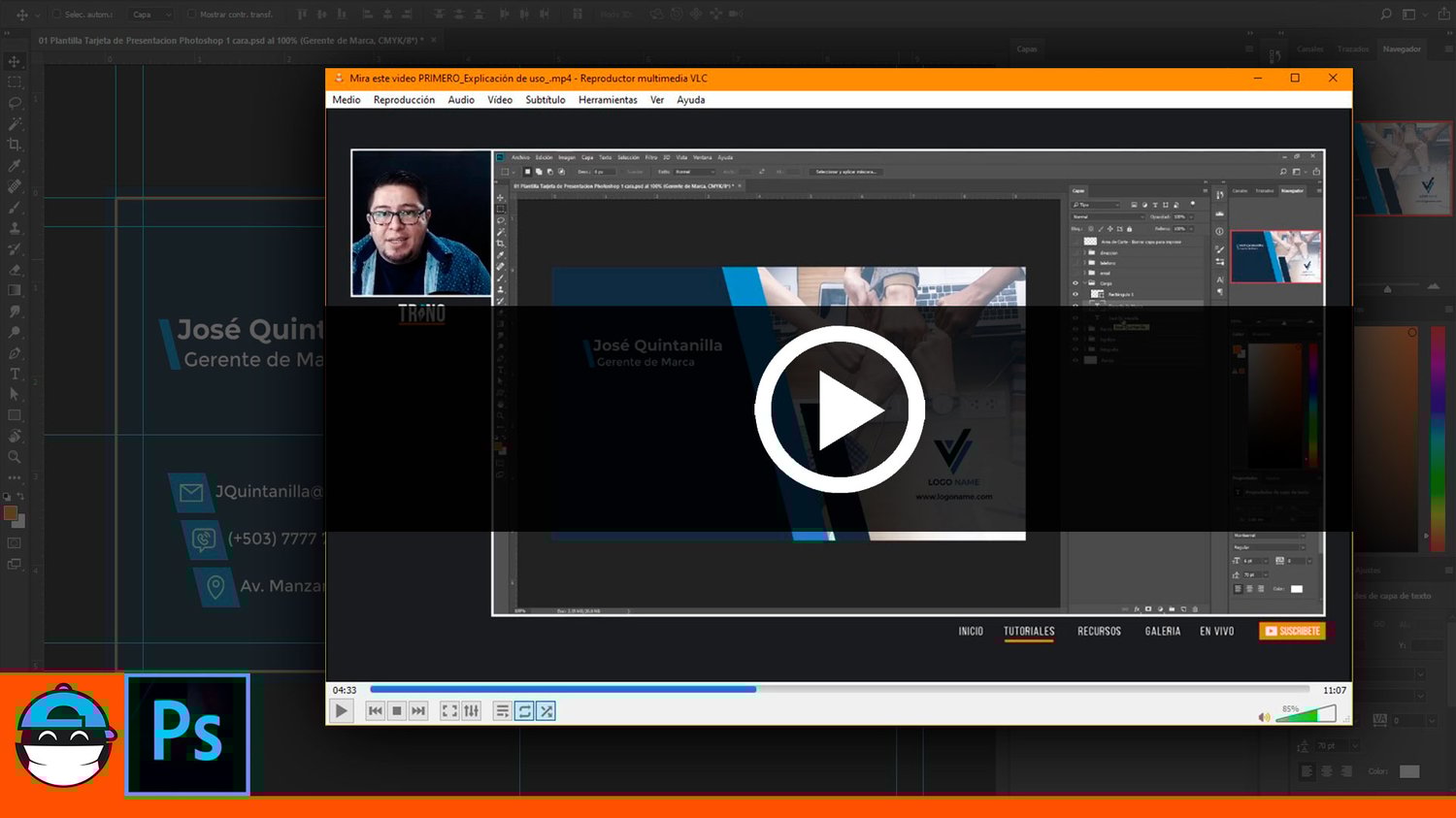Expand the telefono layer group in video

[1084, 263]
